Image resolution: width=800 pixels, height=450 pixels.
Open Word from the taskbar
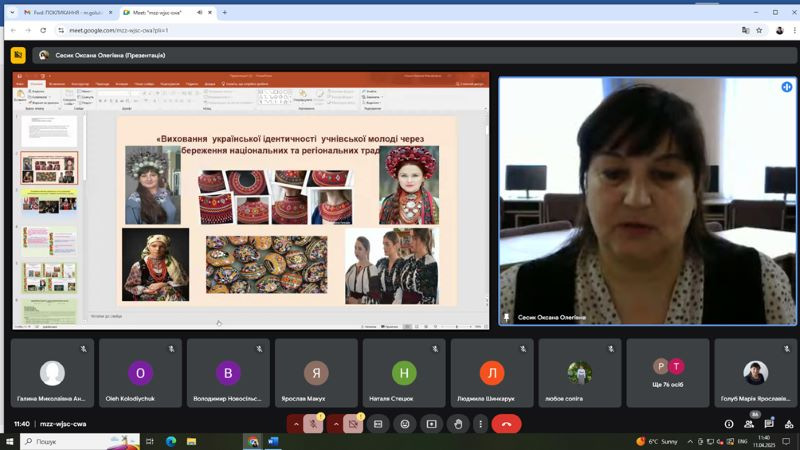[273, 441]
